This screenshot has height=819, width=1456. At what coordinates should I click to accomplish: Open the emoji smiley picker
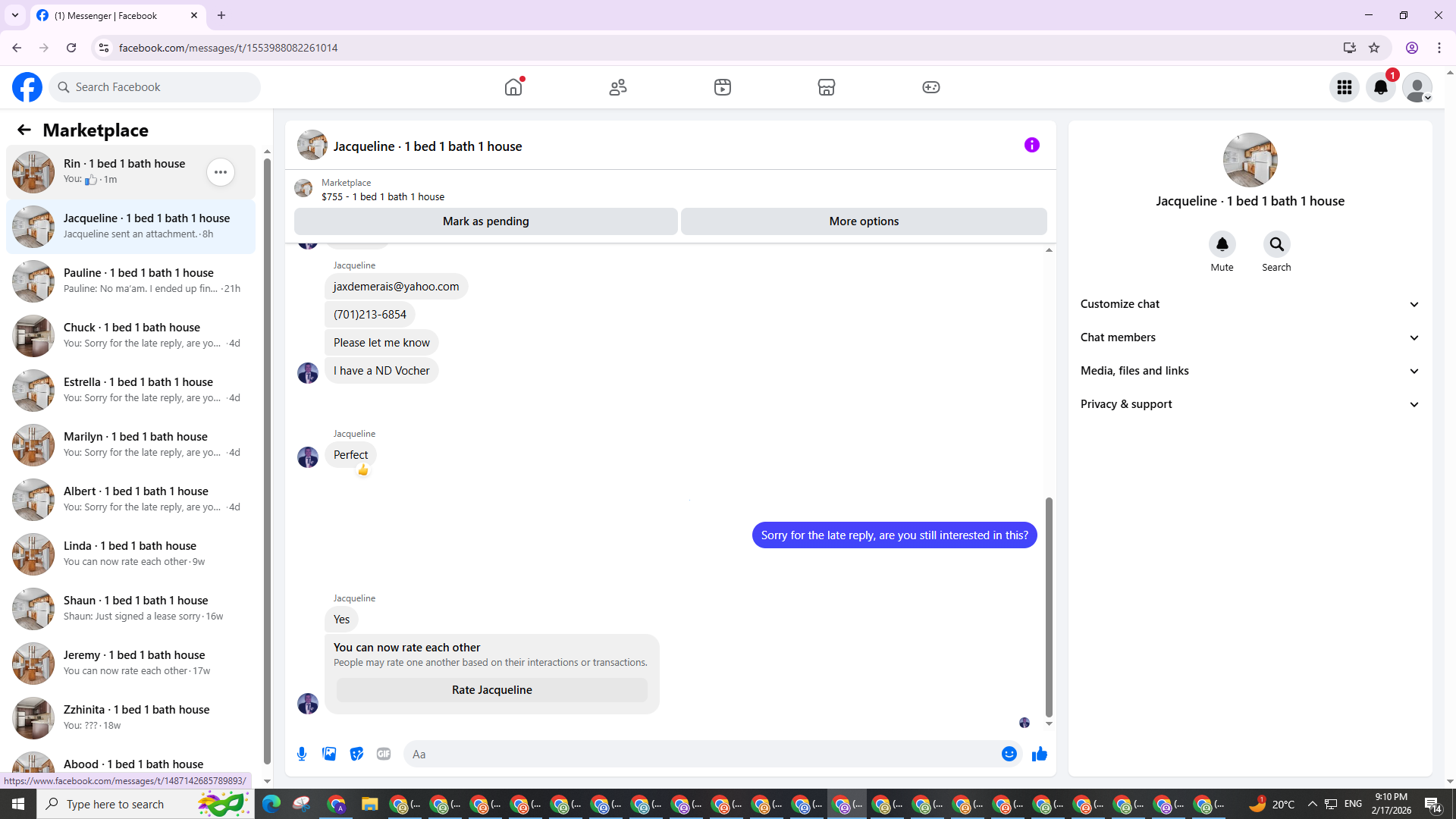point(1009,754)
